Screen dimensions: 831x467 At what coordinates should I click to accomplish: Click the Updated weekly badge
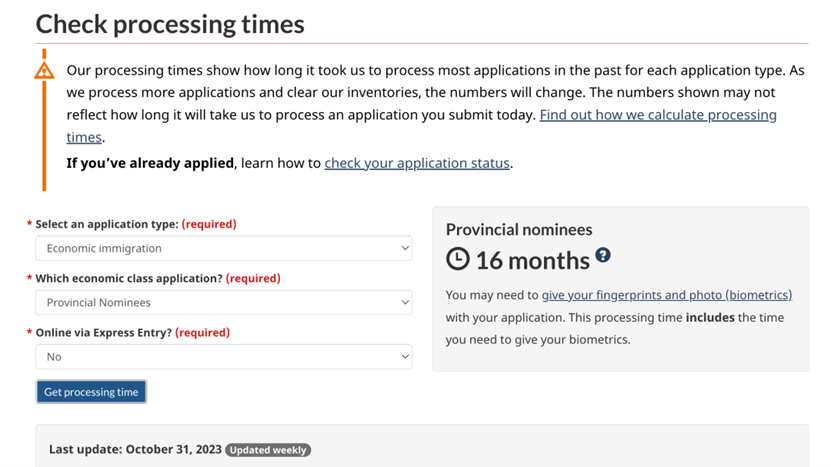point(268,450)
